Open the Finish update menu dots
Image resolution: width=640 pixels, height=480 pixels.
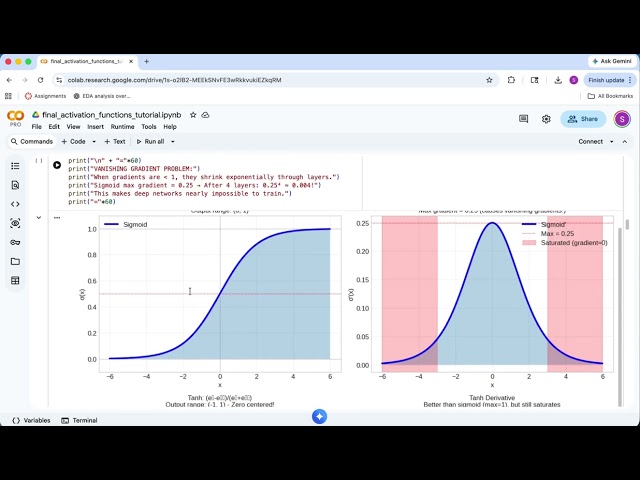[630, 80]
